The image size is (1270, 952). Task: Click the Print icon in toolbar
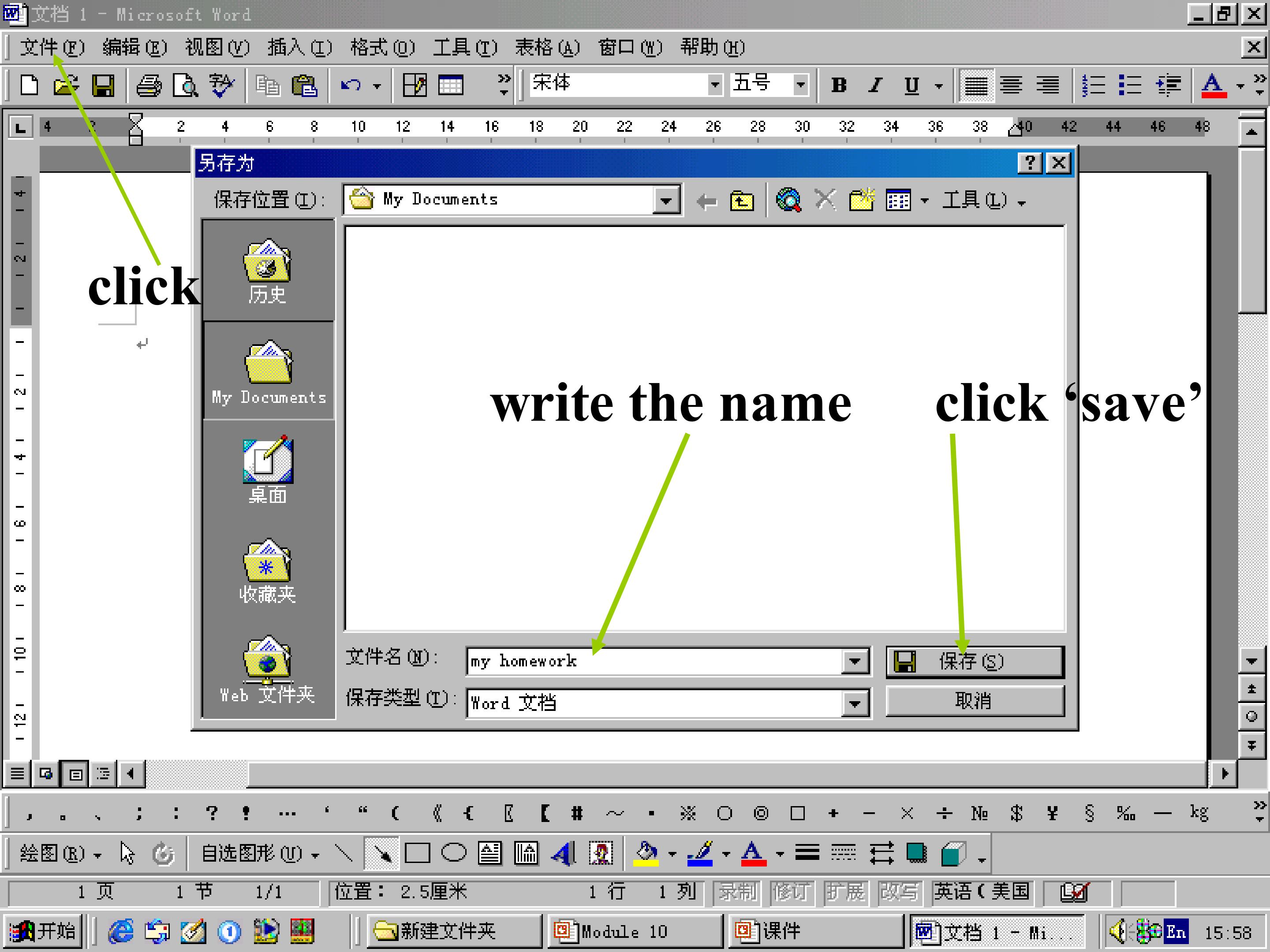149,86
